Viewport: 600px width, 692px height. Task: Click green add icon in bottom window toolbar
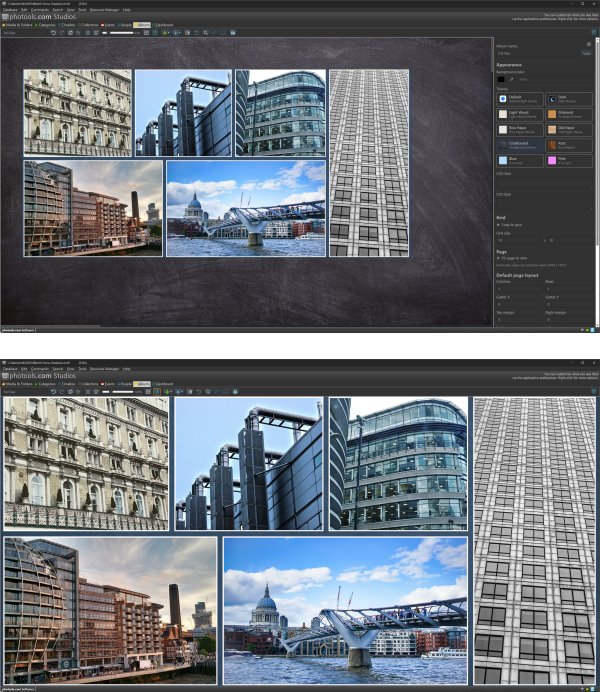[167, 391]
